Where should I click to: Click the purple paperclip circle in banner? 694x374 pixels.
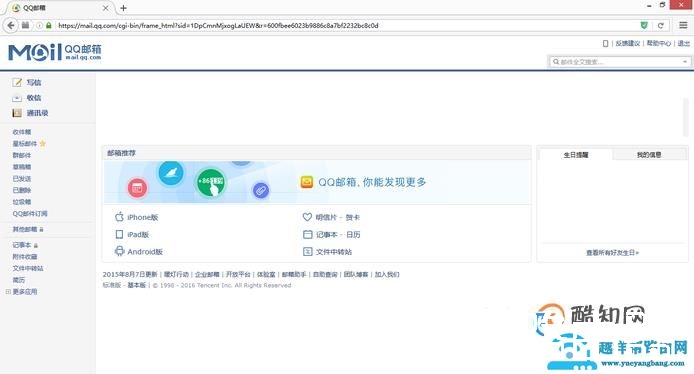pos(261,191)
